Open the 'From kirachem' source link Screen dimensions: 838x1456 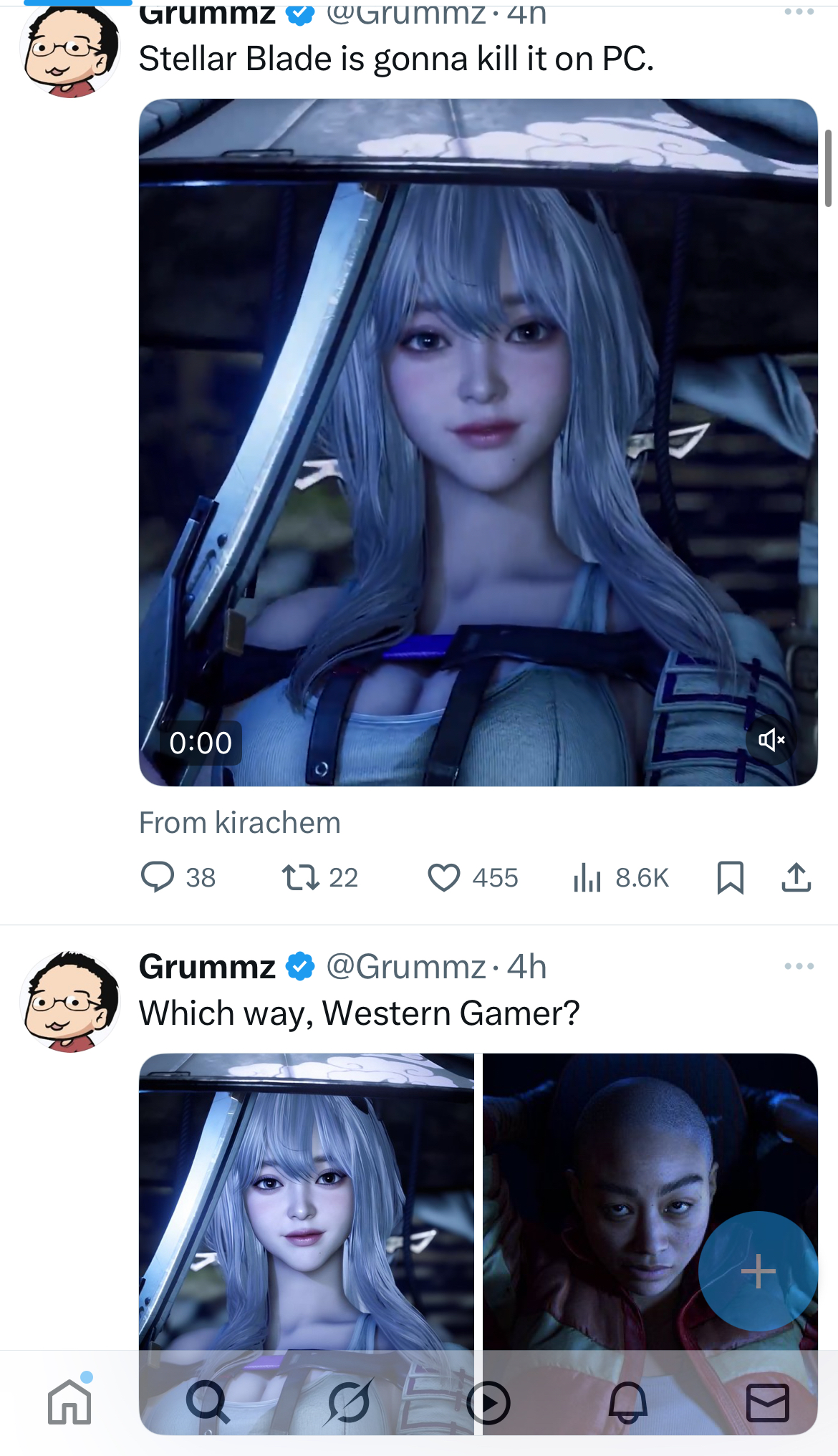coord(240,823)
